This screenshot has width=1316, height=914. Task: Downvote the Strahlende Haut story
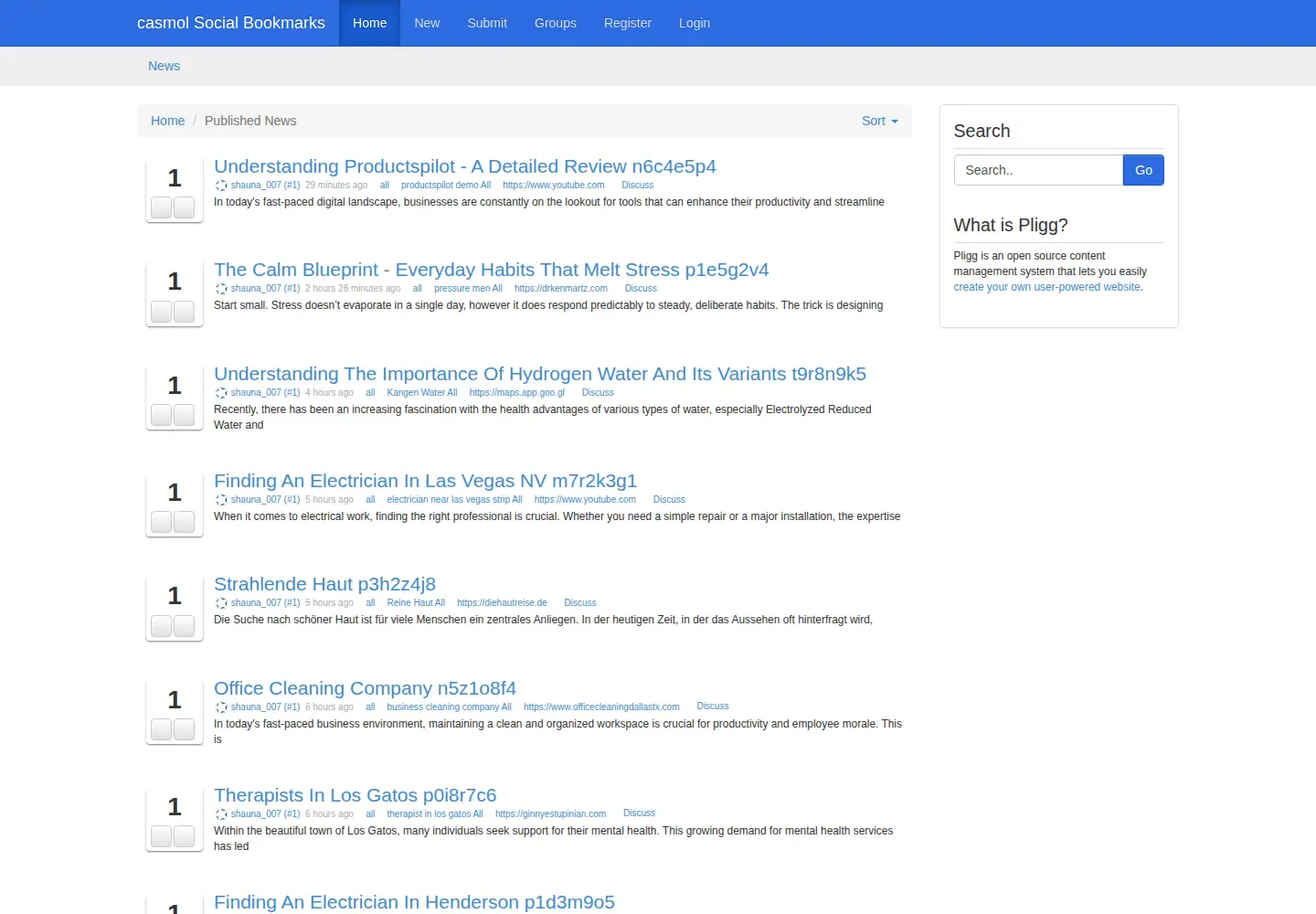pos(184,626)
